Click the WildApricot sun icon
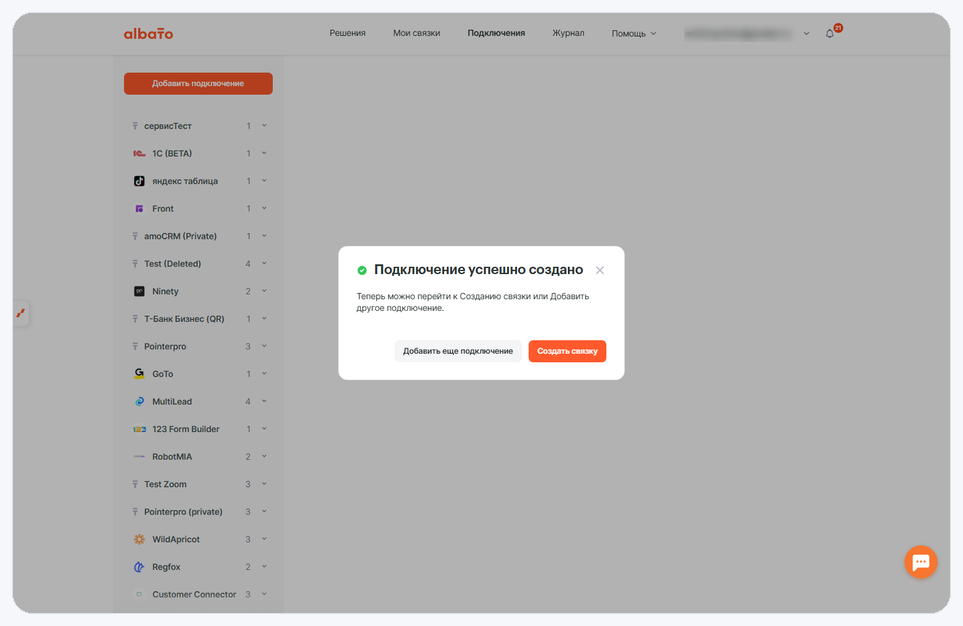 pos(139,539)
